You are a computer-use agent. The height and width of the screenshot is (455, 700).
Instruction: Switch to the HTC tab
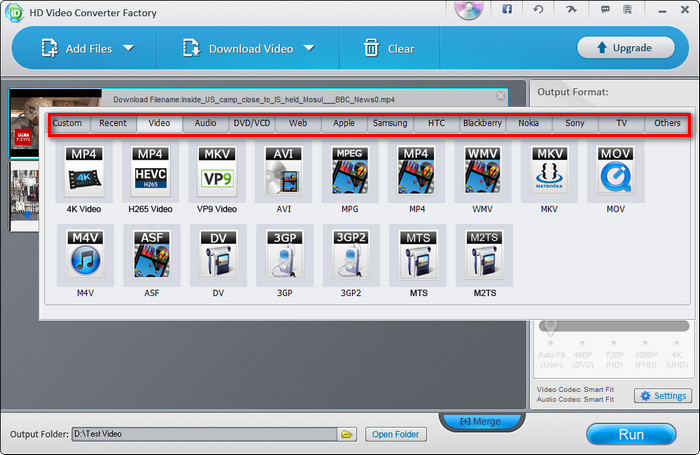pyautogui.click(x=436, y=123)
